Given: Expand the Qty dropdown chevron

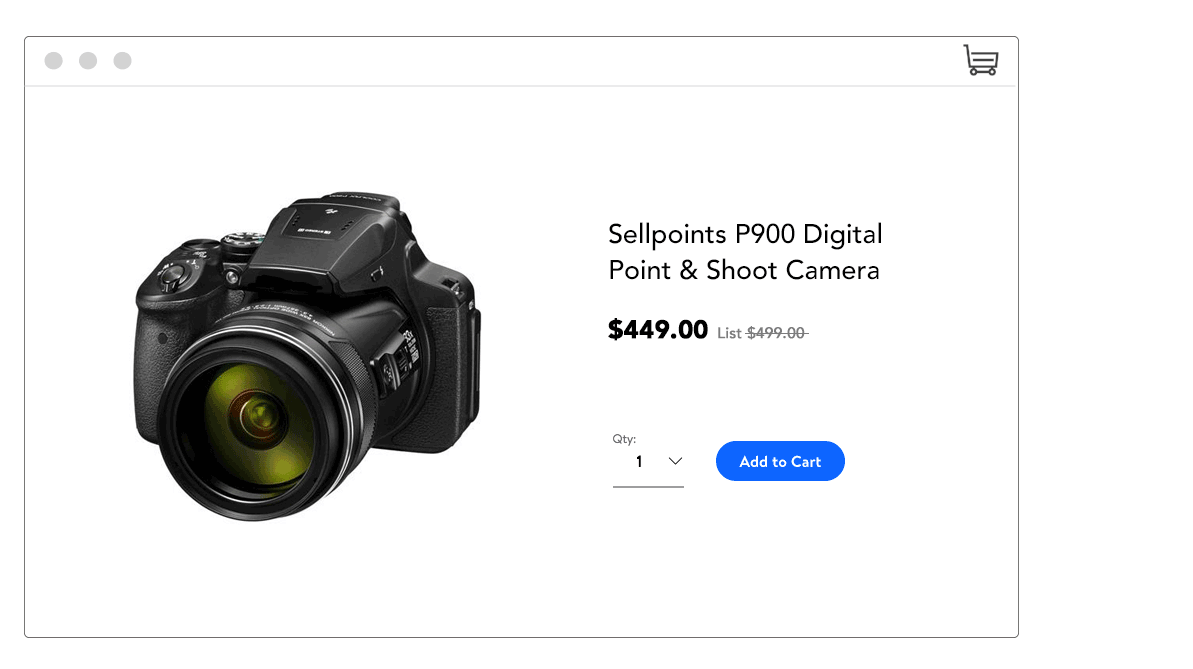Looking at the screenshot, I should pyautogui.click(x=675, y=461).
